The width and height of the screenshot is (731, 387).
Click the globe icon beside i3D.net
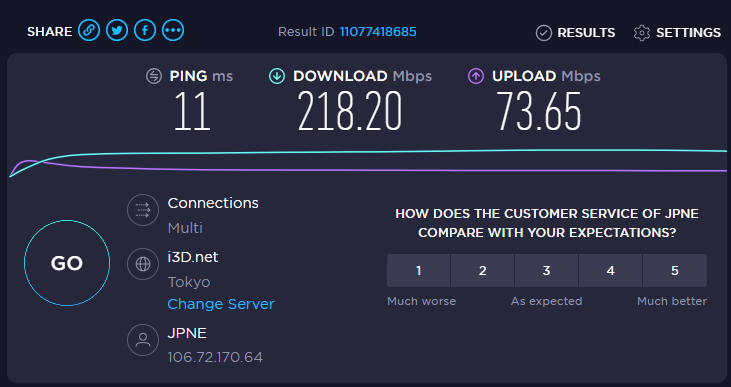tap(143, 264)
